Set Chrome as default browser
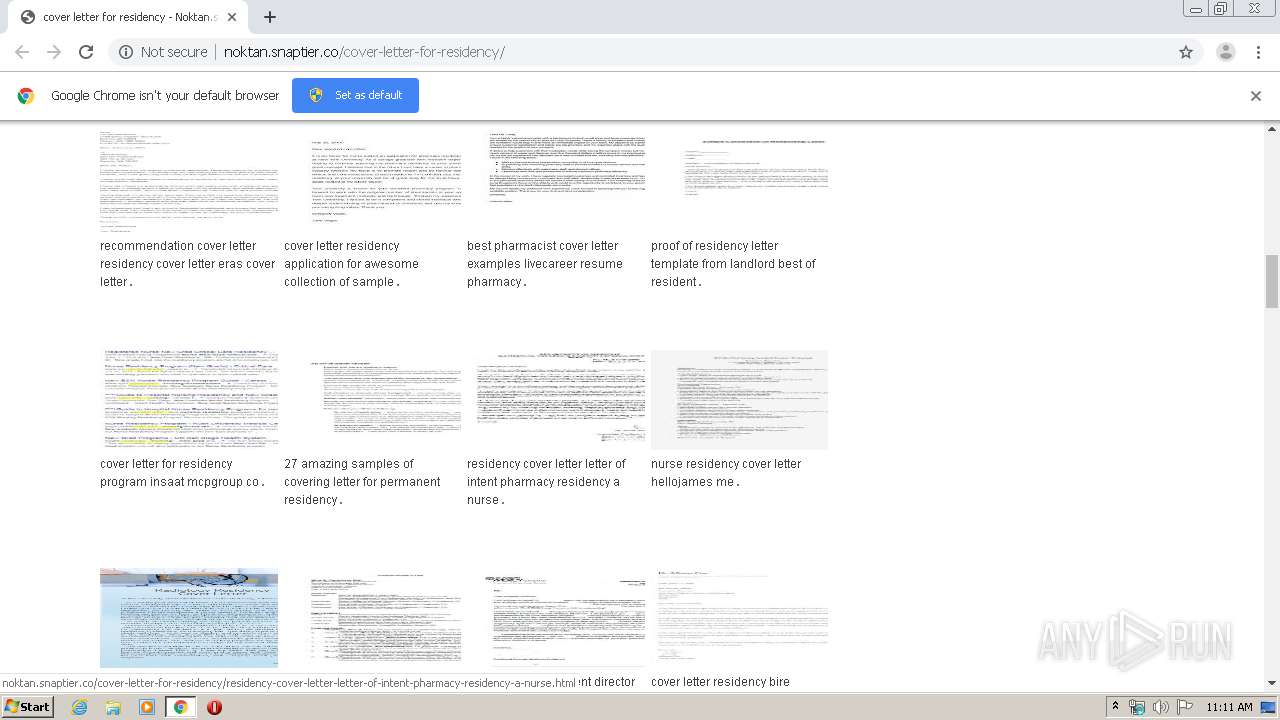This screenshot has height=720, width=1280. (x=355, y=95)
